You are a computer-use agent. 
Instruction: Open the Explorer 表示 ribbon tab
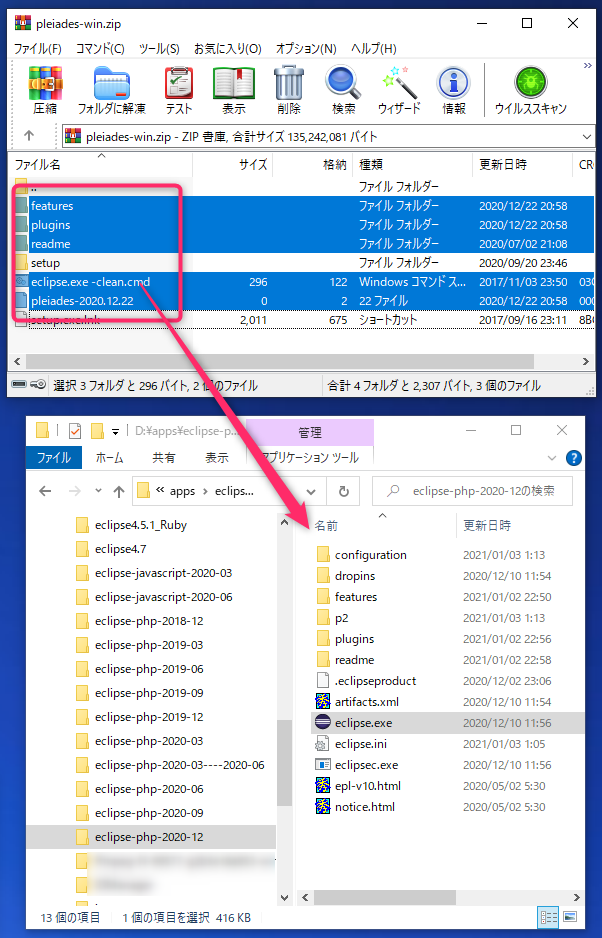217,458
